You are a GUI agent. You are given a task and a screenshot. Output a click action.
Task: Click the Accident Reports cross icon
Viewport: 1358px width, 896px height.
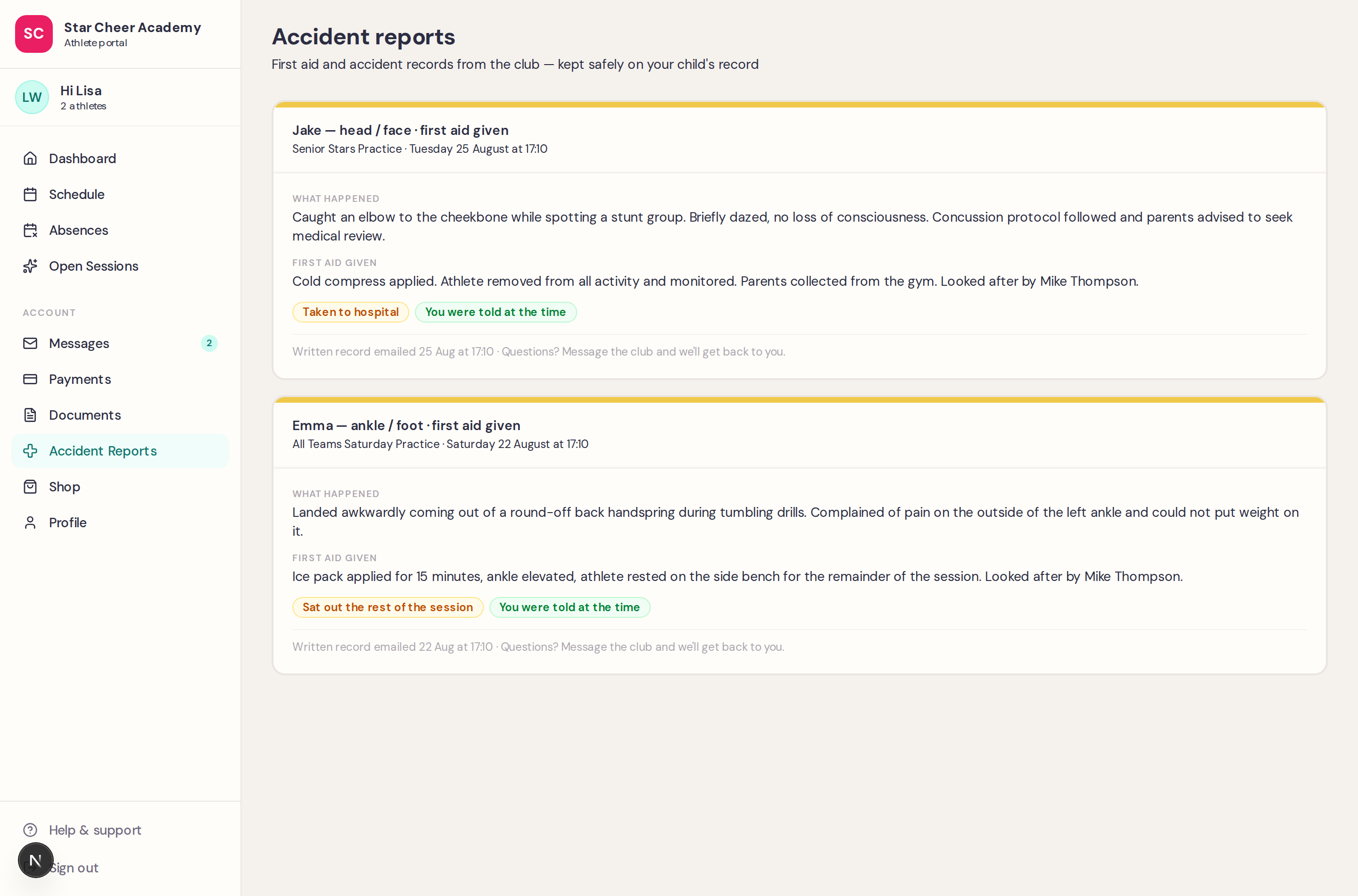coord(30,451)
